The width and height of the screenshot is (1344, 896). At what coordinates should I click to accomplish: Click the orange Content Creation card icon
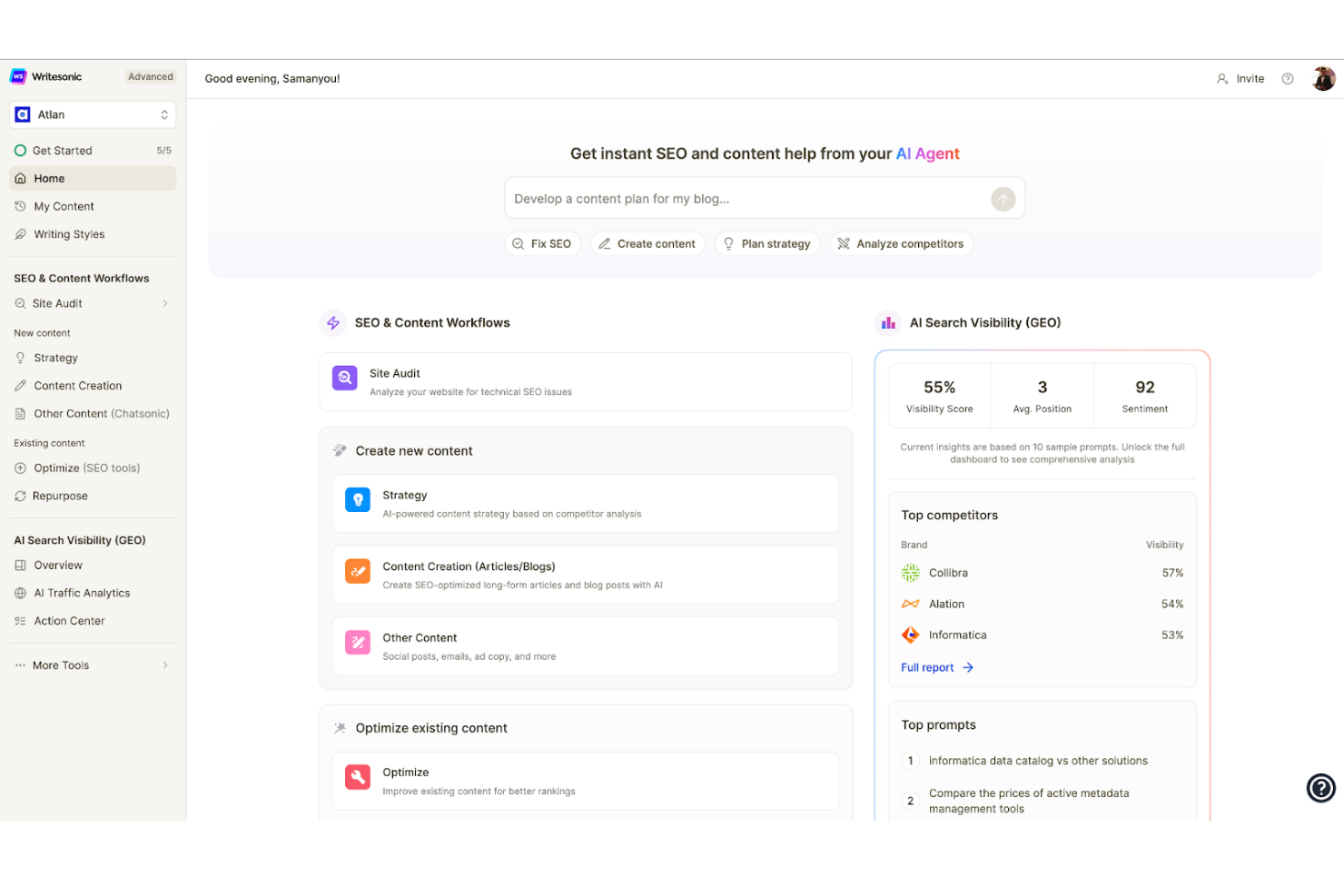pos(358,571)
